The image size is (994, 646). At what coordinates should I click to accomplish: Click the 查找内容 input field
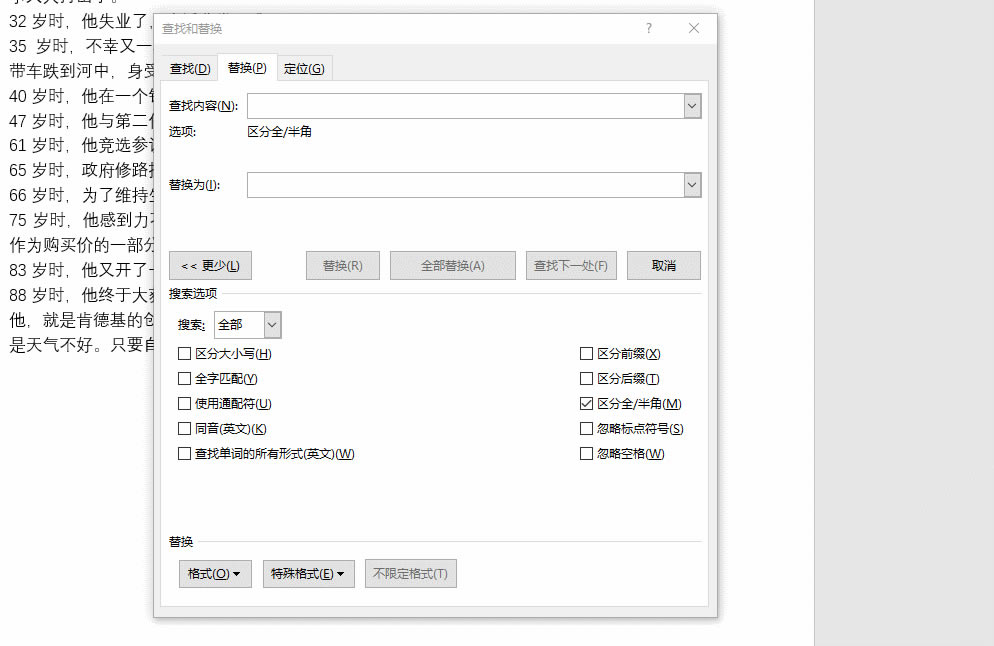click(x=466, y=106)
